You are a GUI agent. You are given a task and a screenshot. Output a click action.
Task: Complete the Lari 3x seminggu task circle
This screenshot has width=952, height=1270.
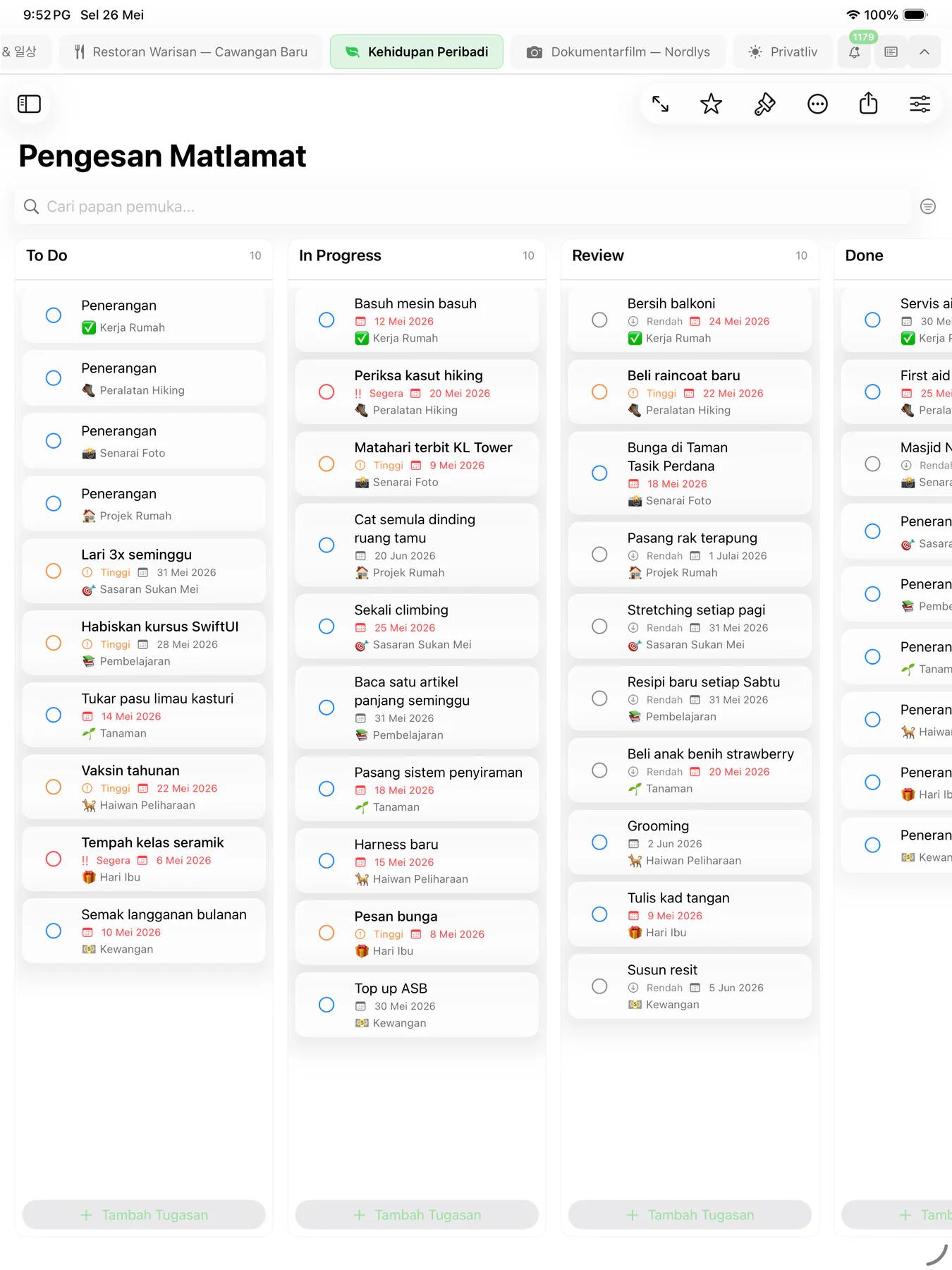coord(54,571)
